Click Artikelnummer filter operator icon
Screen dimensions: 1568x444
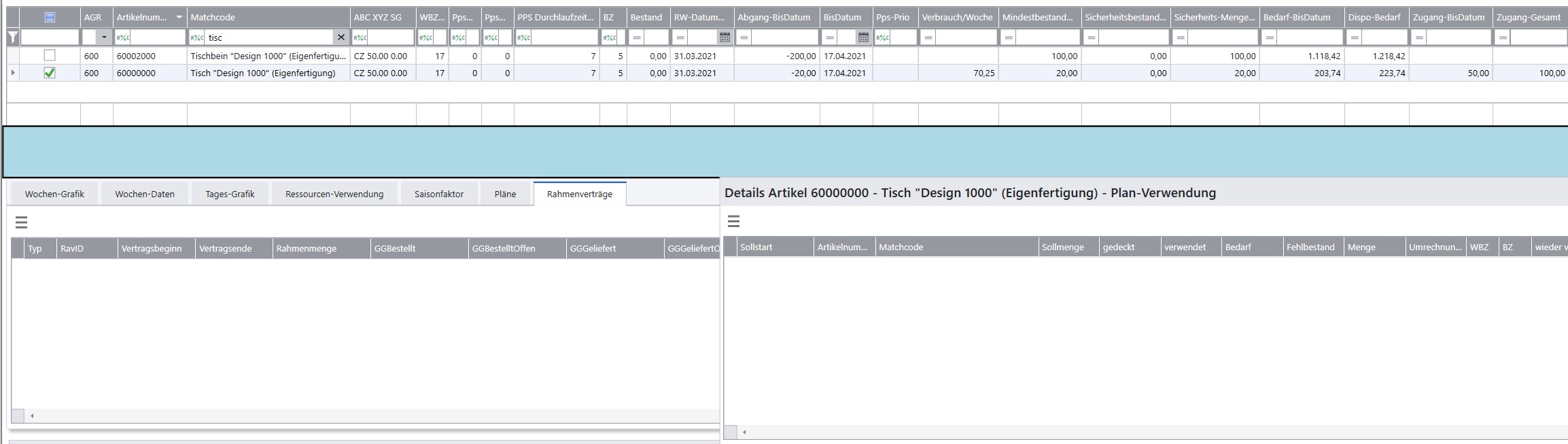coord(122,37)
